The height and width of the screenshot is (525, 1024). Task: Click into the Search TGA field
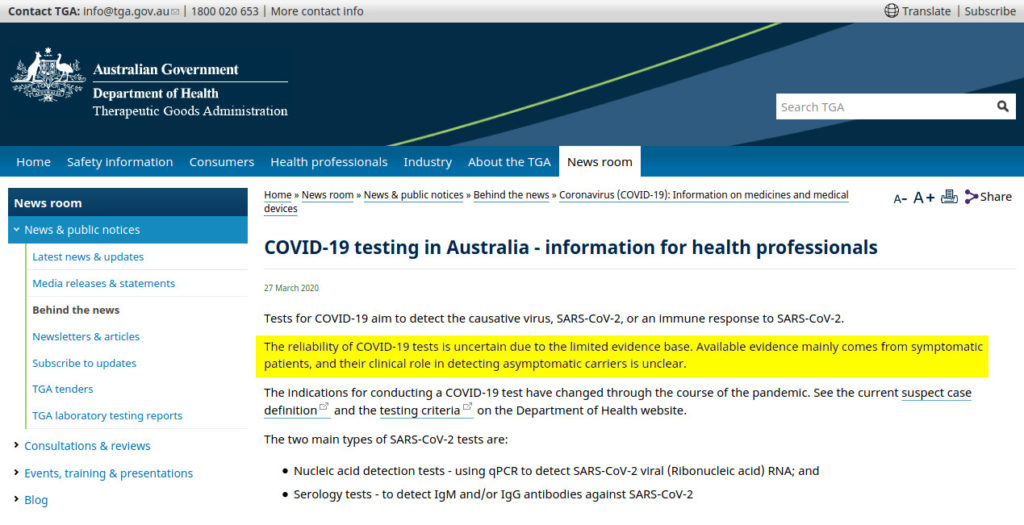tap(882, 106)
